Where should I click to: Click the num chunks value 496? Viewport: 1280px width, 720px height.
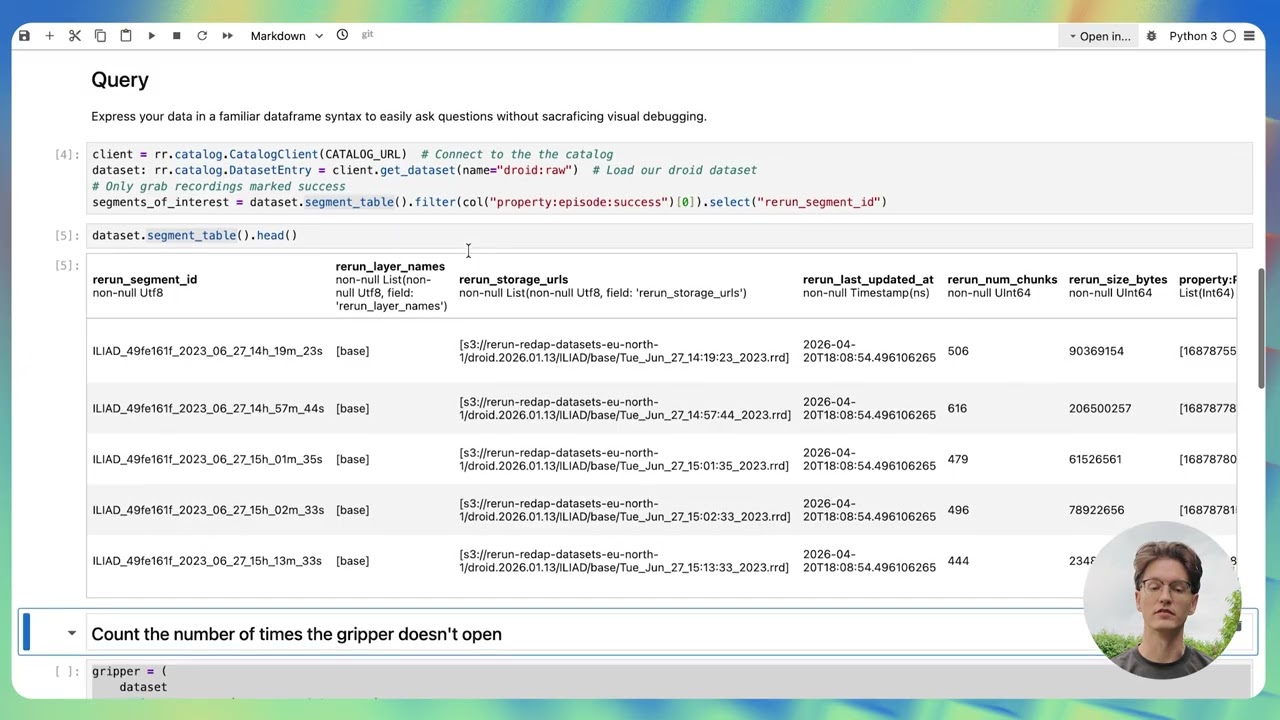point(958,510)
